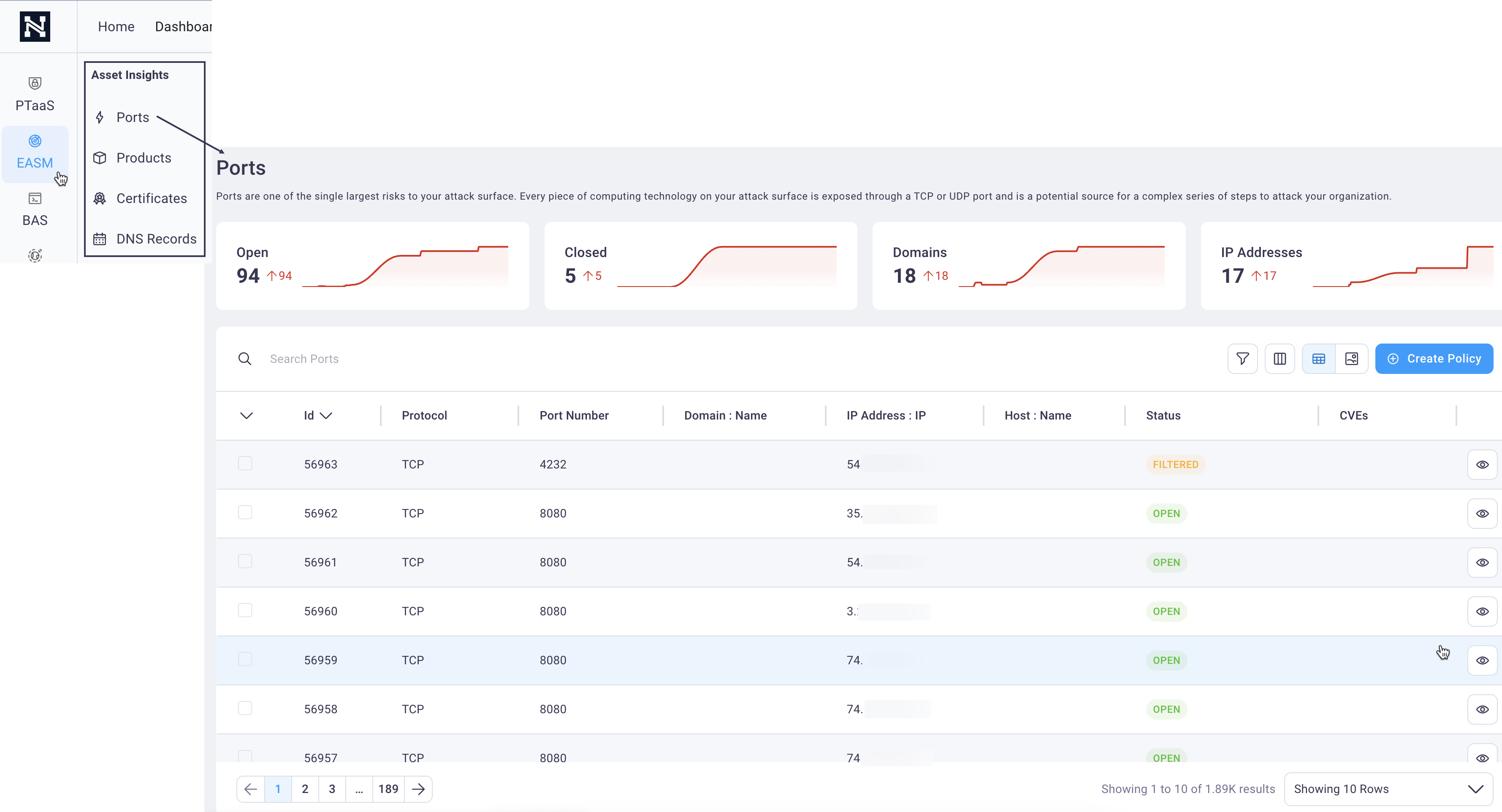Click the search magnifier icon
1502x812 pixels.
245,358
